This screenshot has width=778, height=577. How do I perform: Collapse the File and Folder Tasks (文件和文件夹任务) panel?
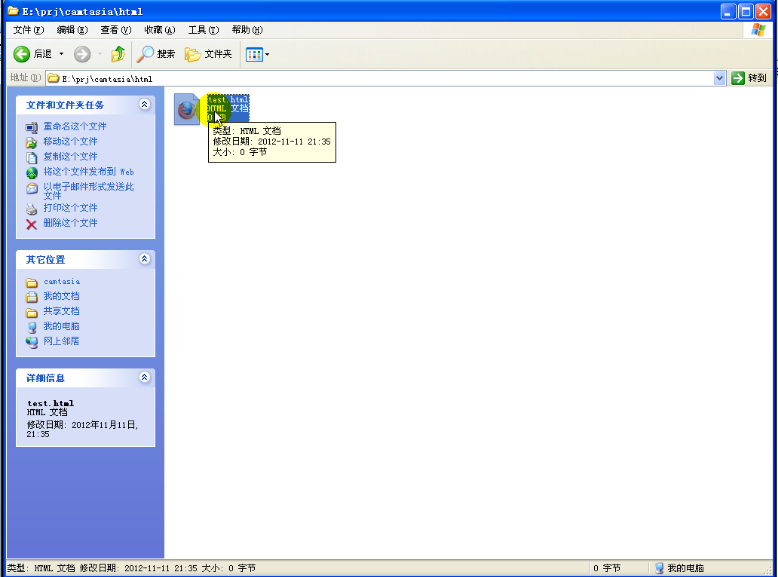click(x=144, y=104)
